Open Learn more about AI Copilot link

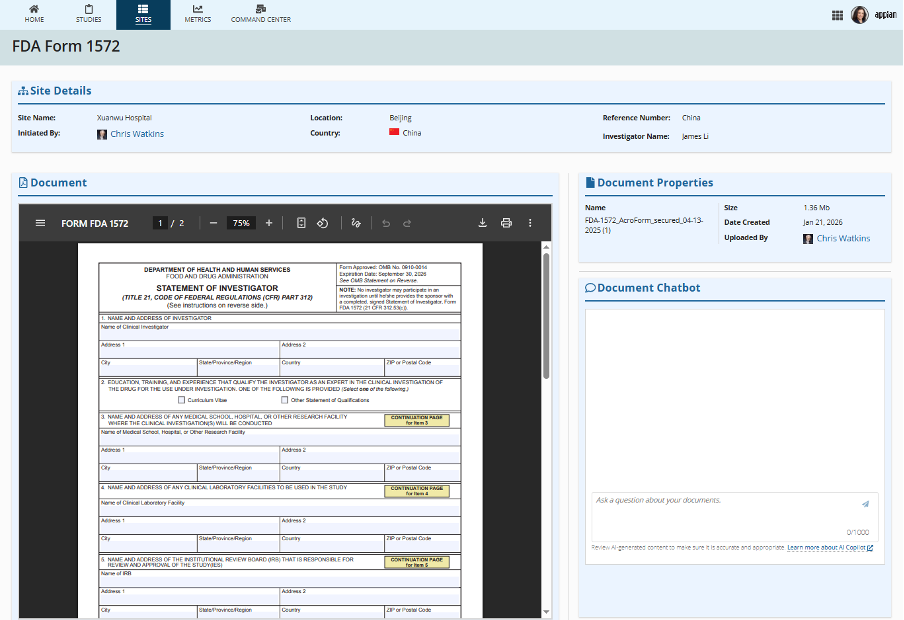pyautogui.click(x=829, y=548)
